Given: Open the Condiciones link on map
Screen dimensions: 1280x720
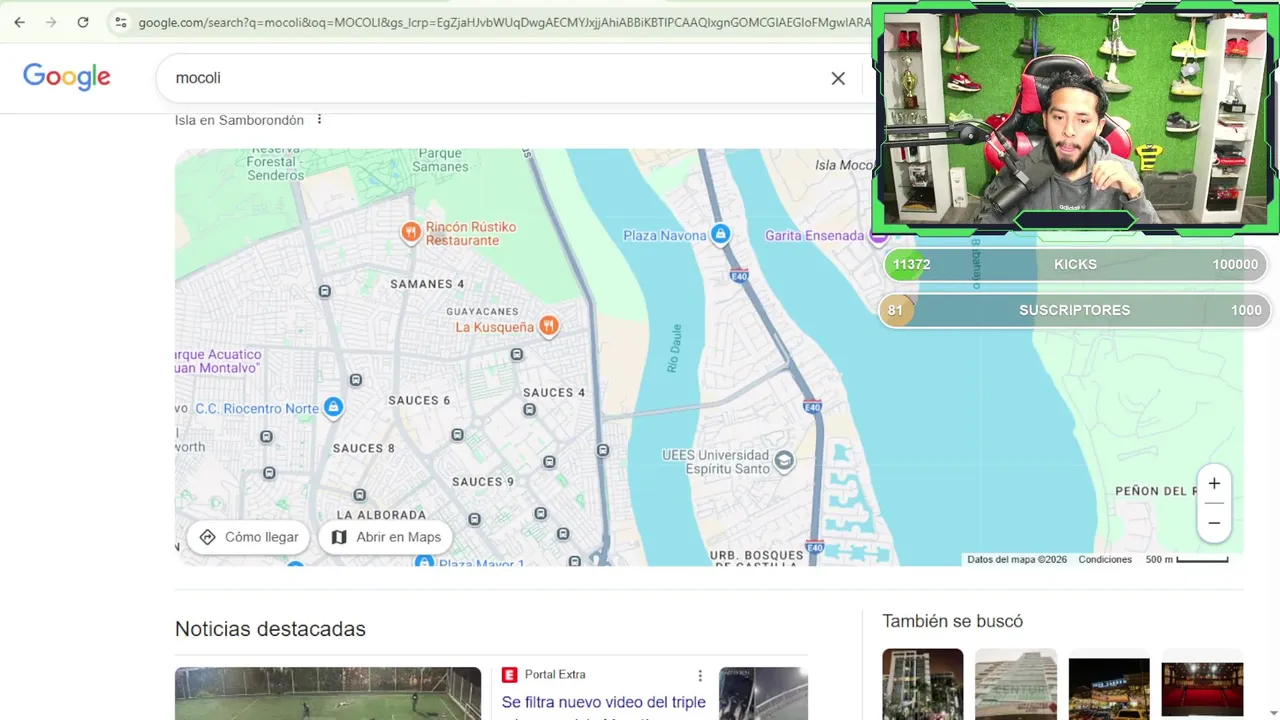Looking at the screenshot, I should (x=1105, y=560).
